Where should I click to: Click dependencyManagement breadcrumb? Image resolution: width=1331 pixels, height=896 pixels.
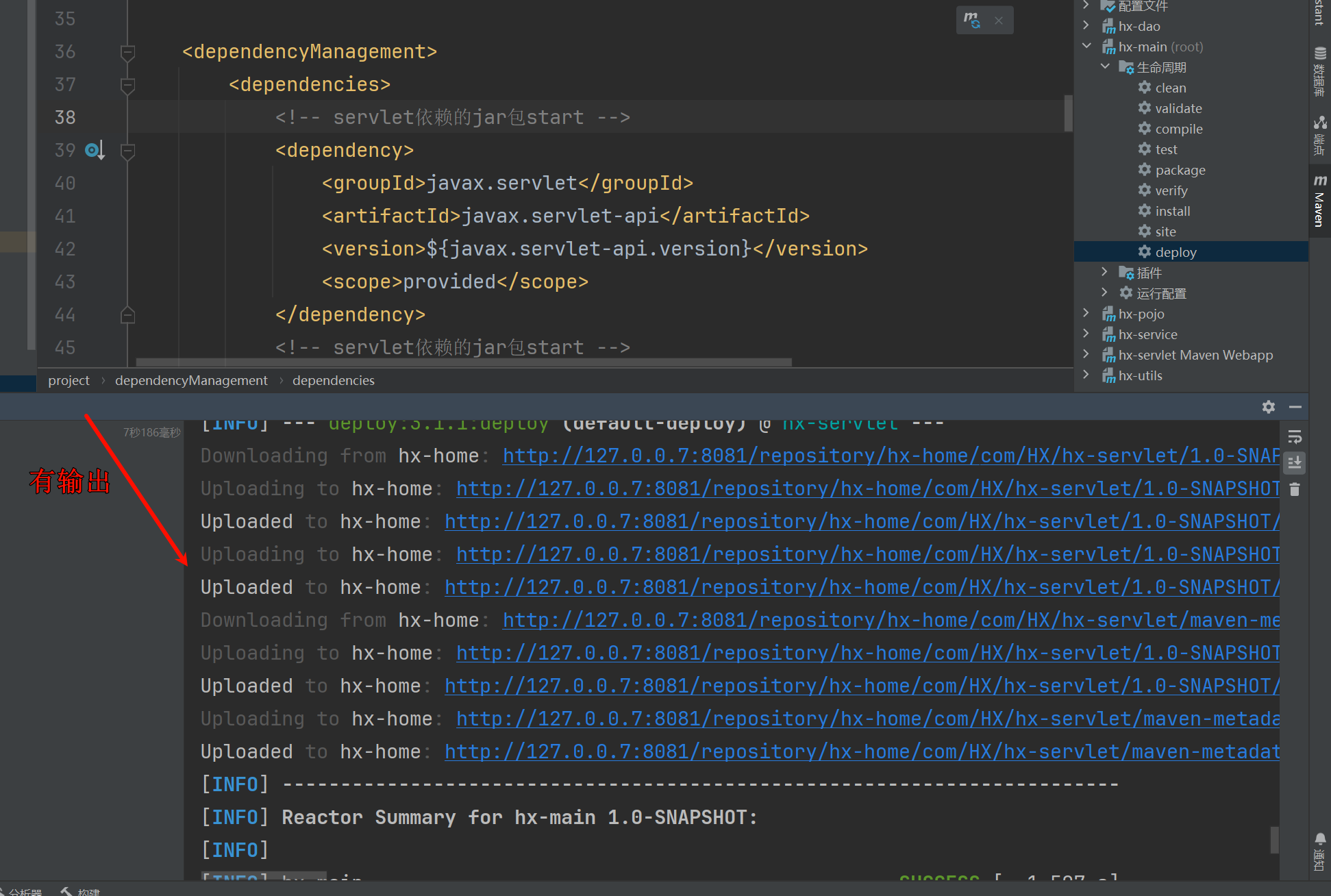tap(191, 380)
